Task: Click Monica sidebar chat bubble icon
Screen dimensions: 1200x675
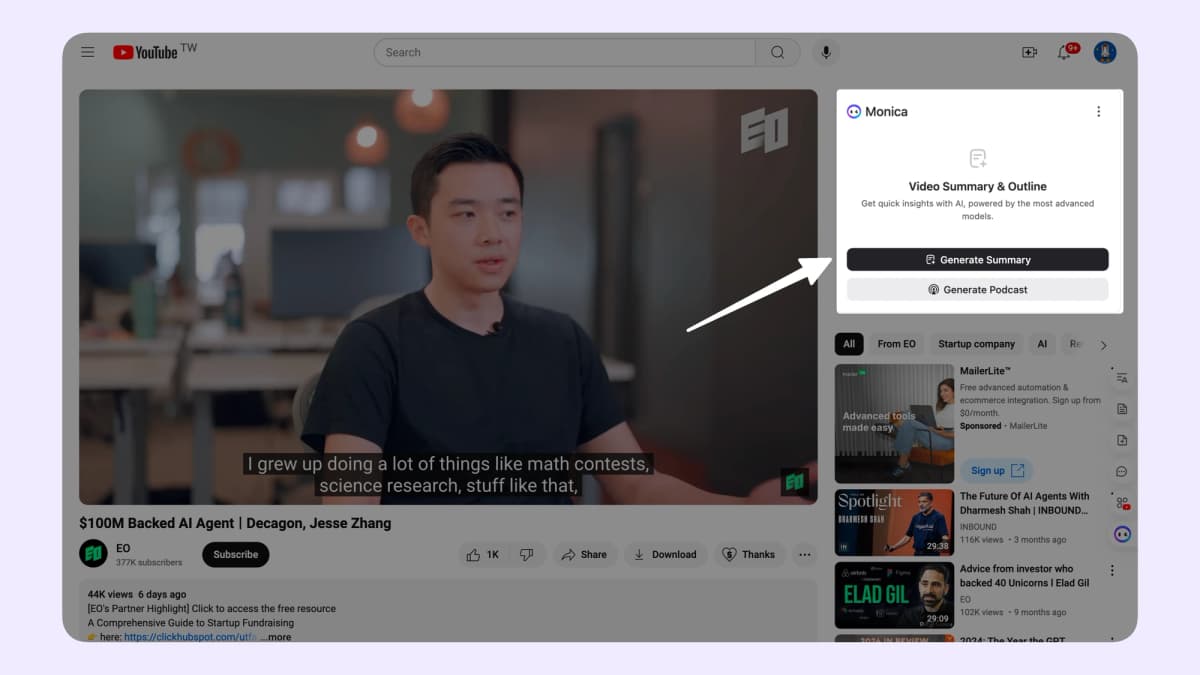Action: [x=1122, y=471]
